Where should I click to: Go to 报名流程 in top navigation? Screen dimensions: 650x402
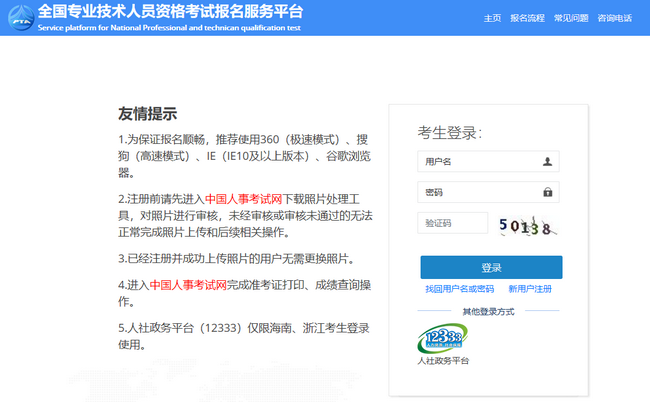point(527,18)
